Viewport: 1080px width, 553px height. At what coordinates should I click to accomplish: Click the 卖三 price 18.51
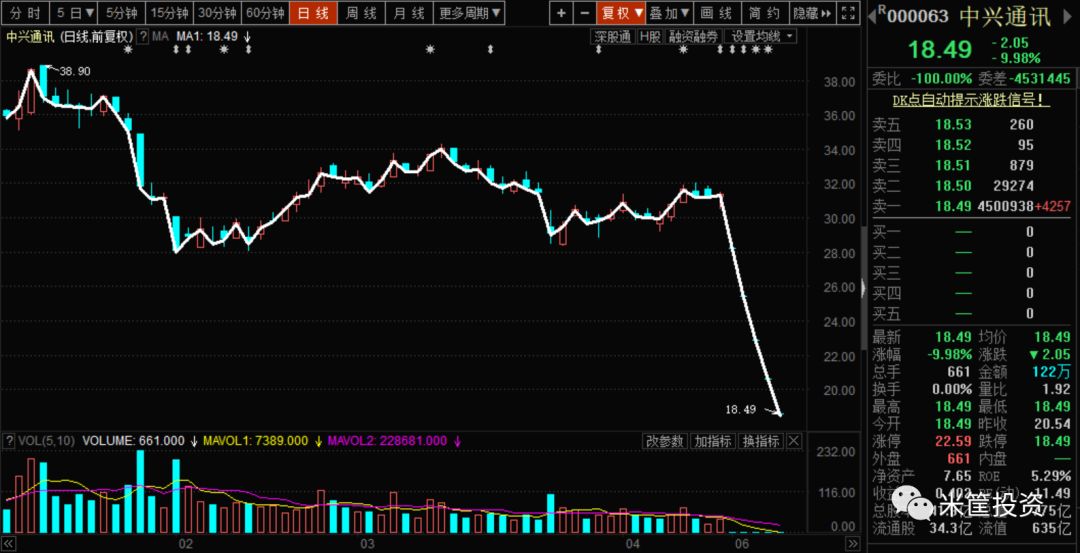click(953, 165)
